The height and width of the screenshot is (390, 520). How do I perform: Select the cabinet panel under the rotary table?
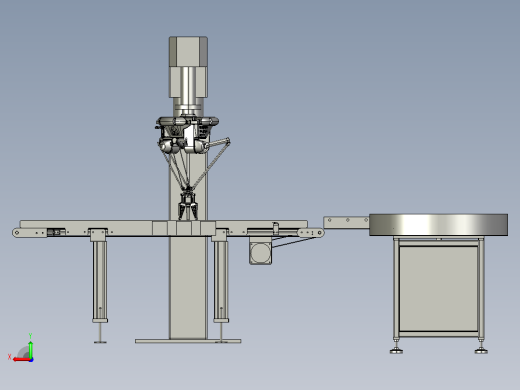[x=438, y=289]
